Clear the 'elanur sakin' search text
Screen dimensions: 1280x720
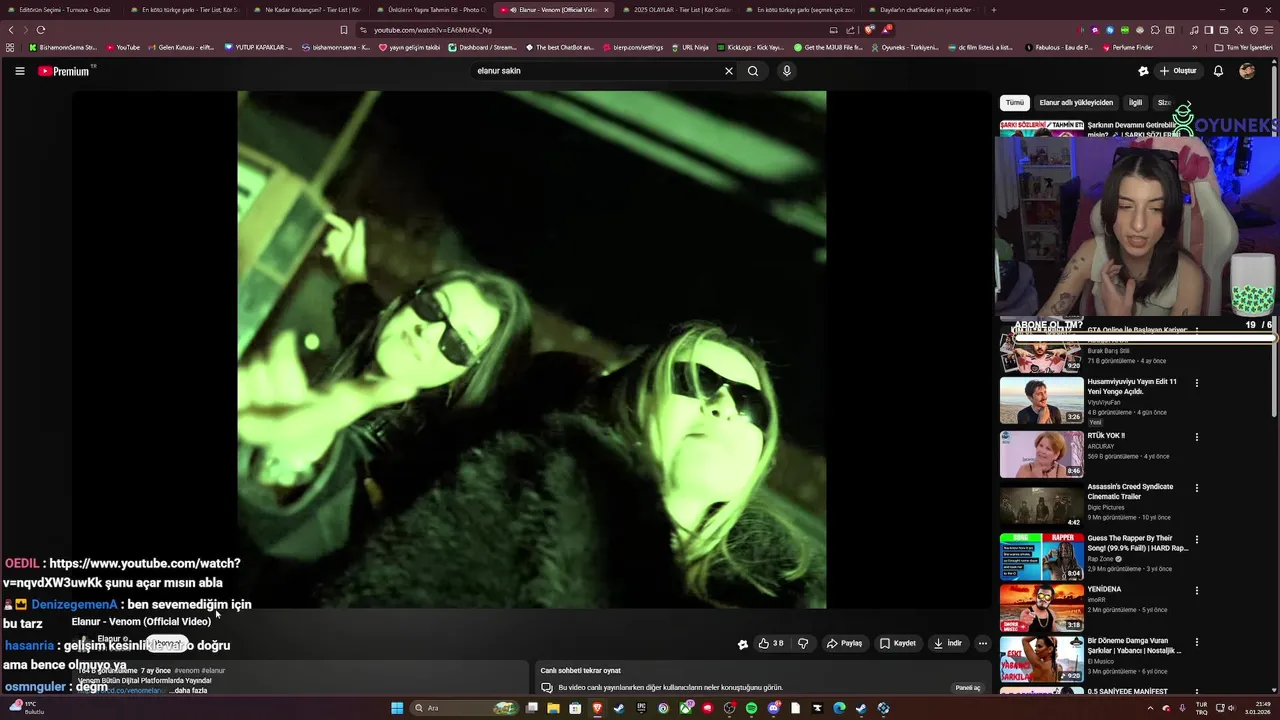pyautogui.click(x=728, y=71)
